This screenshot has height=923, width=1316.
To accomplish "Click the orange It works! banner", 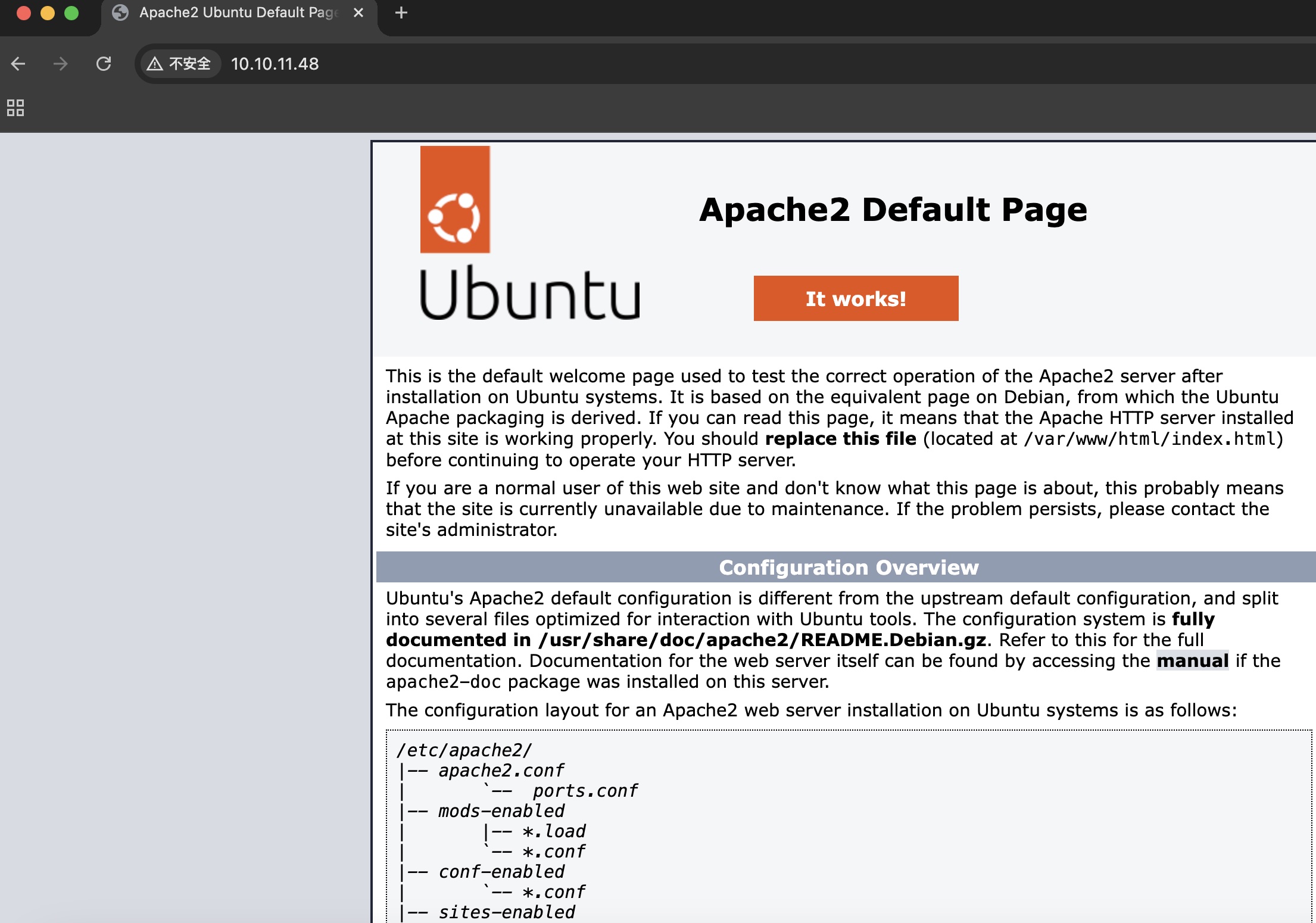I will point(856,298).
